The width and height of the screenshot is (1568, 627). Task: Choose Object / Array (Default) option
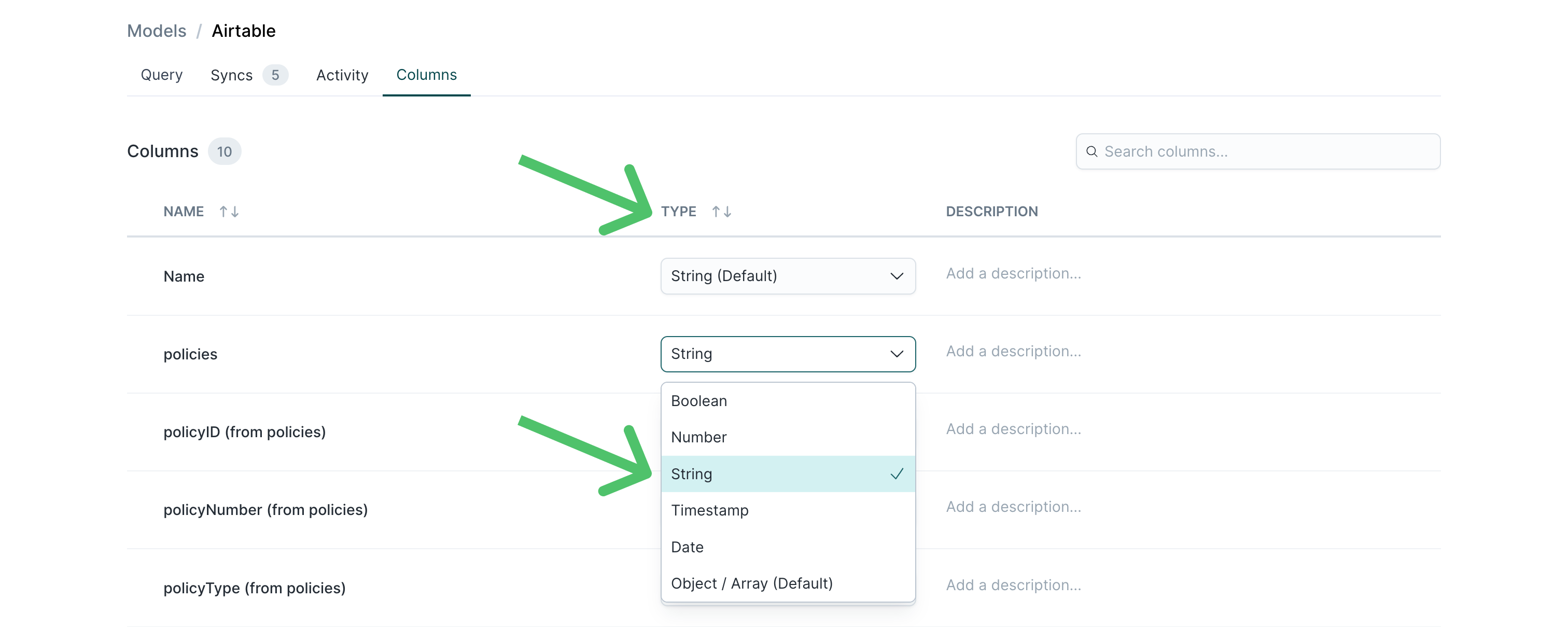pyautogui.click(x=788, y=583)
